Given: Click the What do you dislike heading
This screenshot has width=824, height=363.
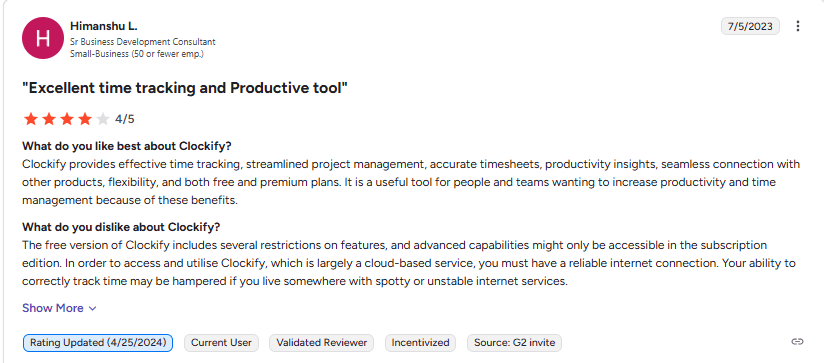Looking at the screenshot, I should point(121,227).
